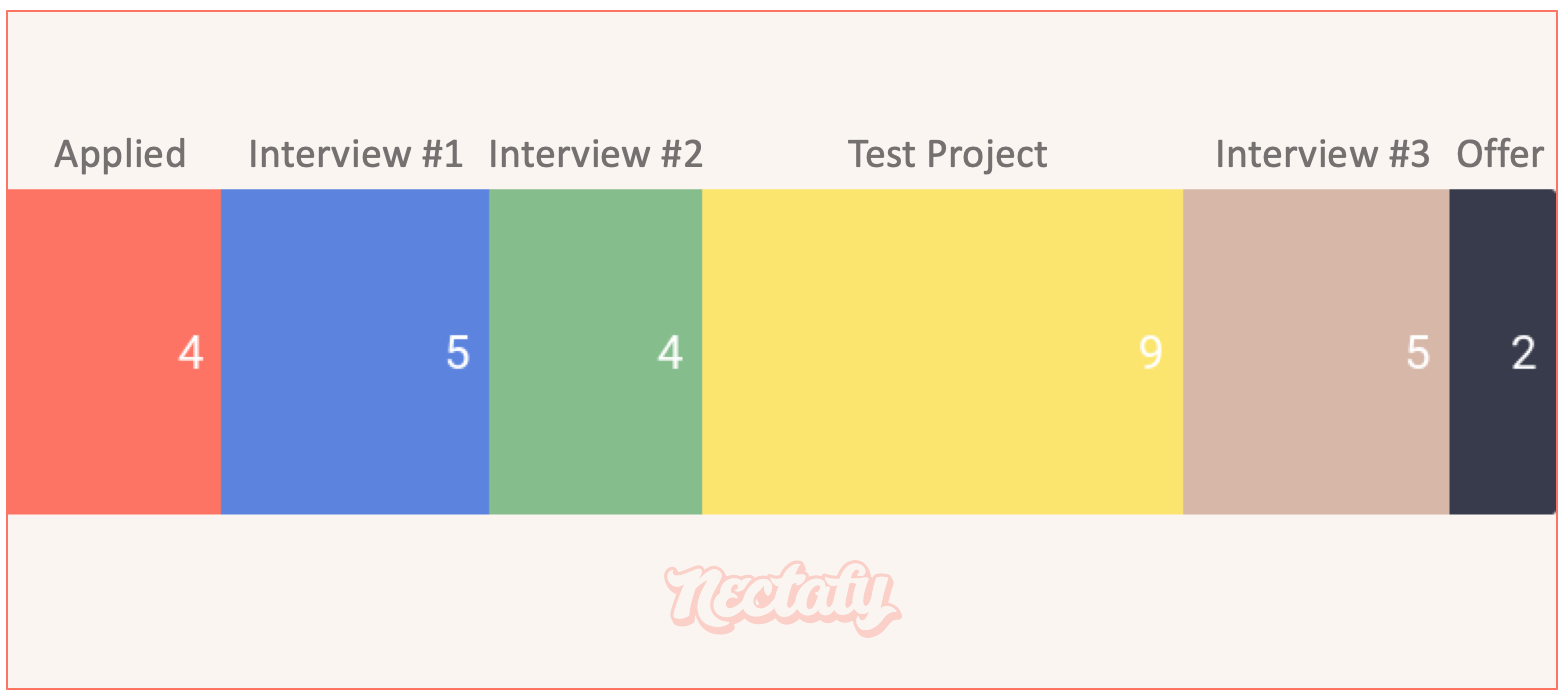
Task: Click the green Interview #2 segment
Action: [596, 352]
